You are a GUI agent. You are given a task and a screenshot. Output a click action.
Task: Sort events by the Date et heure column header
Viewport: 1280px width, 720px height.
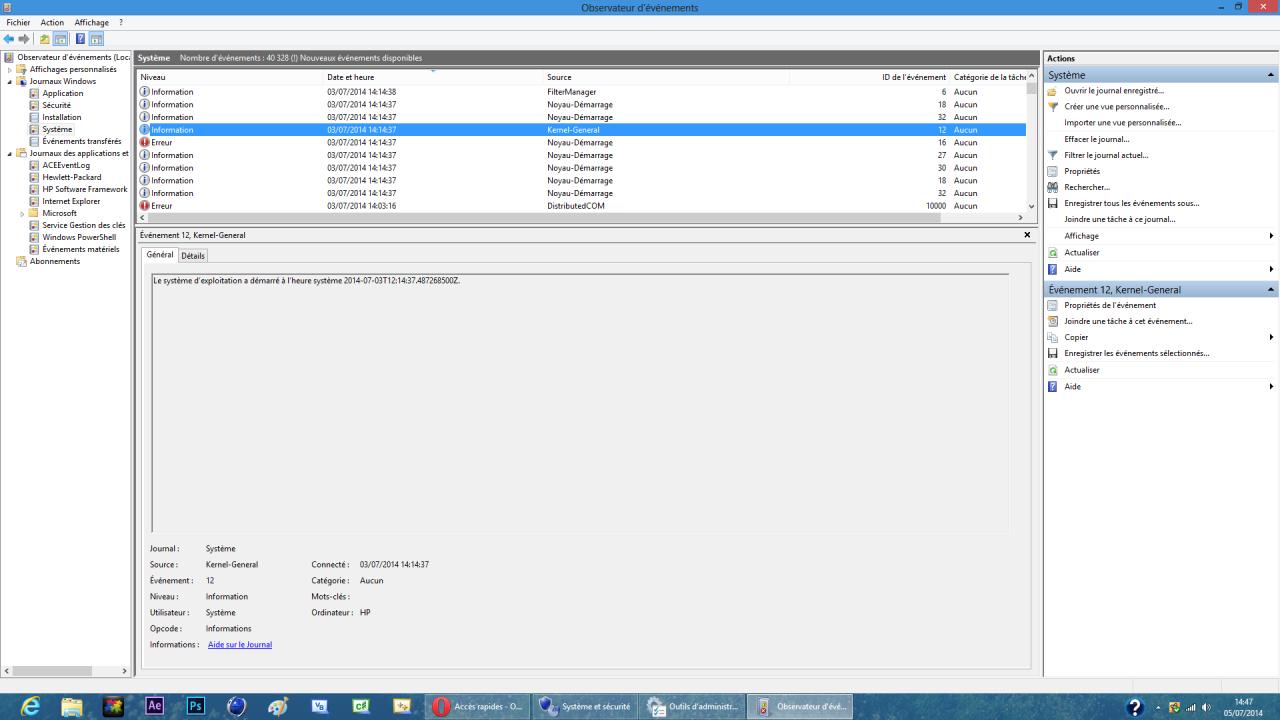[x=434, y=77]
